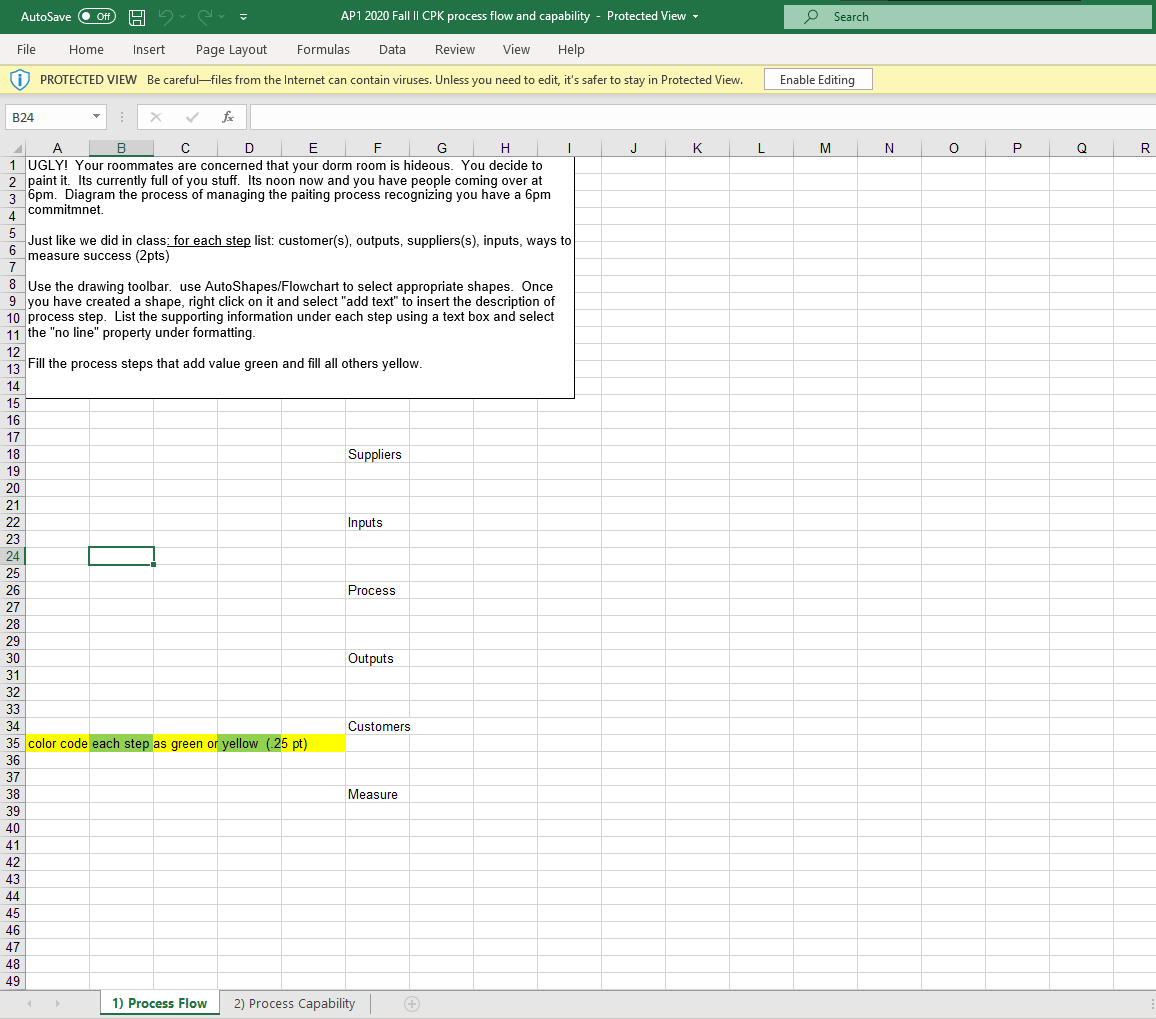Open the '2) Process Capability' sheet tab
1156x1019 pixels.
(x=294, y=1003)
